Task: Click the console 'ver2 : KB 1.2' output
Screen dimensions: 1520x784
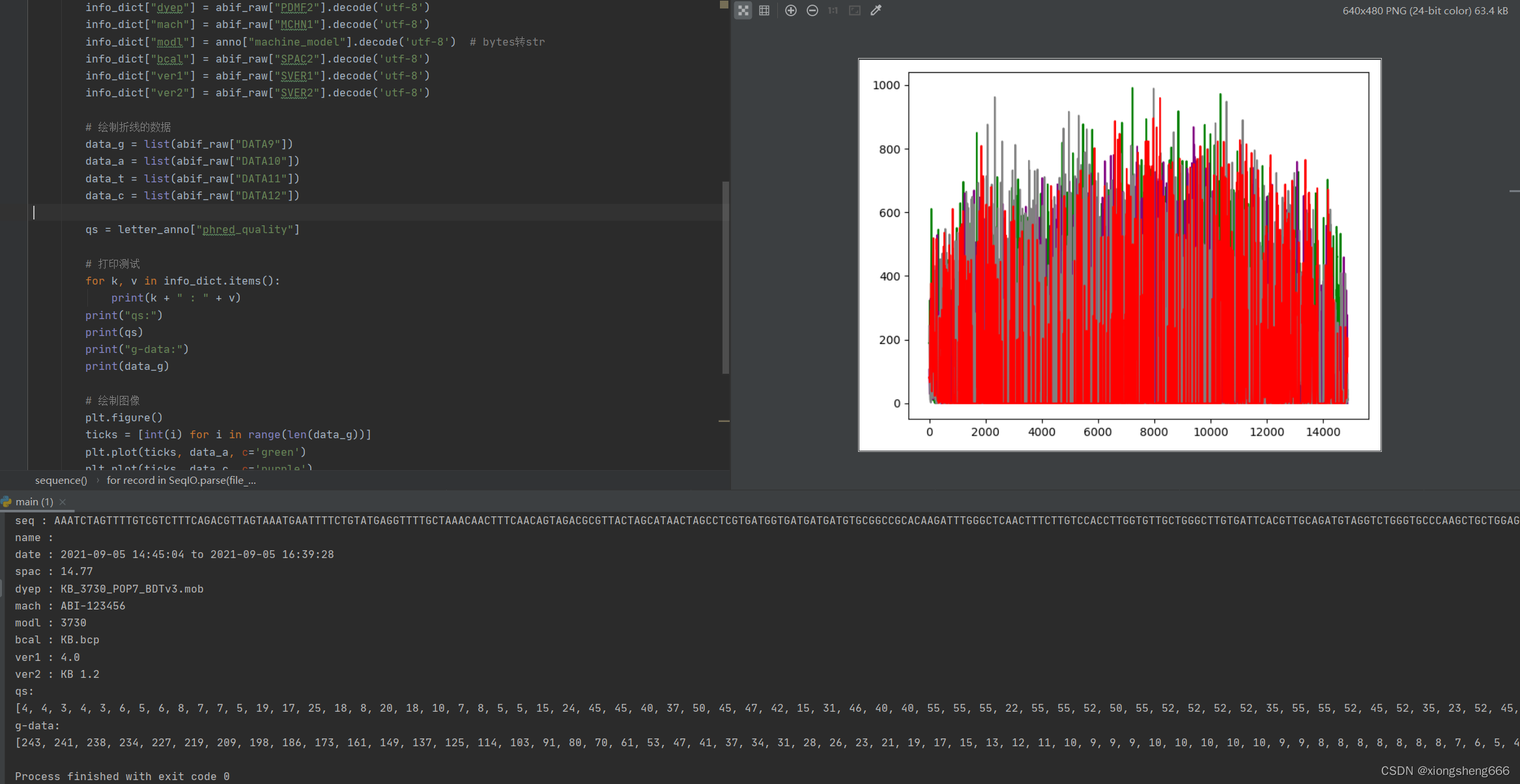Action: (x=57, y=674)
